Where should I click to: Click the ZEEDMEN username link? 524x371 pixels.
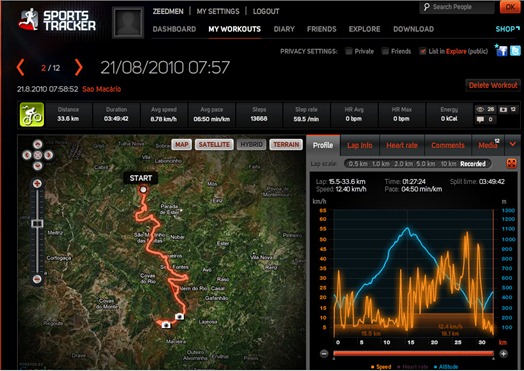click(x=168, y=11)
